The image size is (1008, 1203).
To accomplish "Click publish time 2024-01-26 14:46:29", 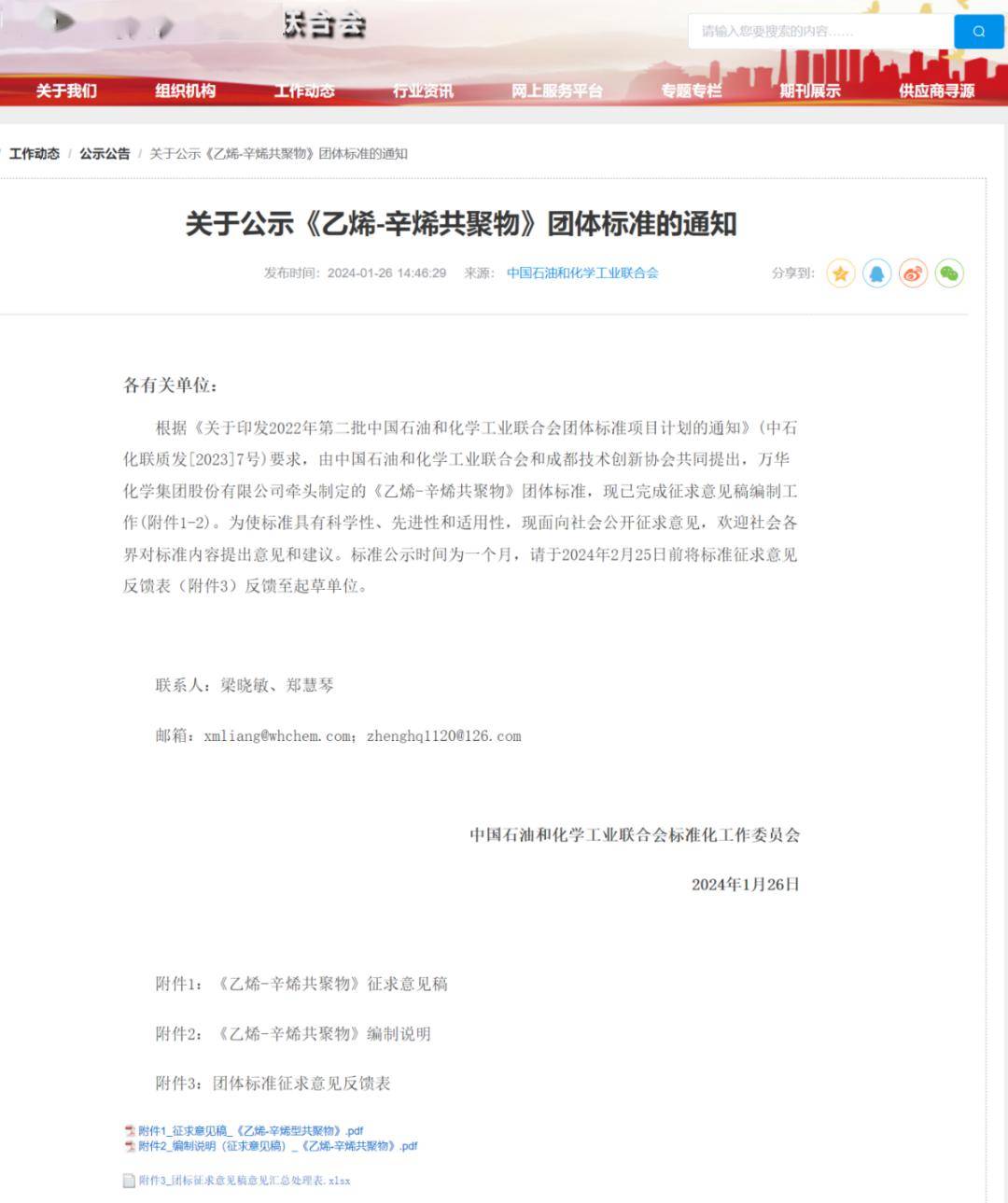I will [x=386, y=273].
